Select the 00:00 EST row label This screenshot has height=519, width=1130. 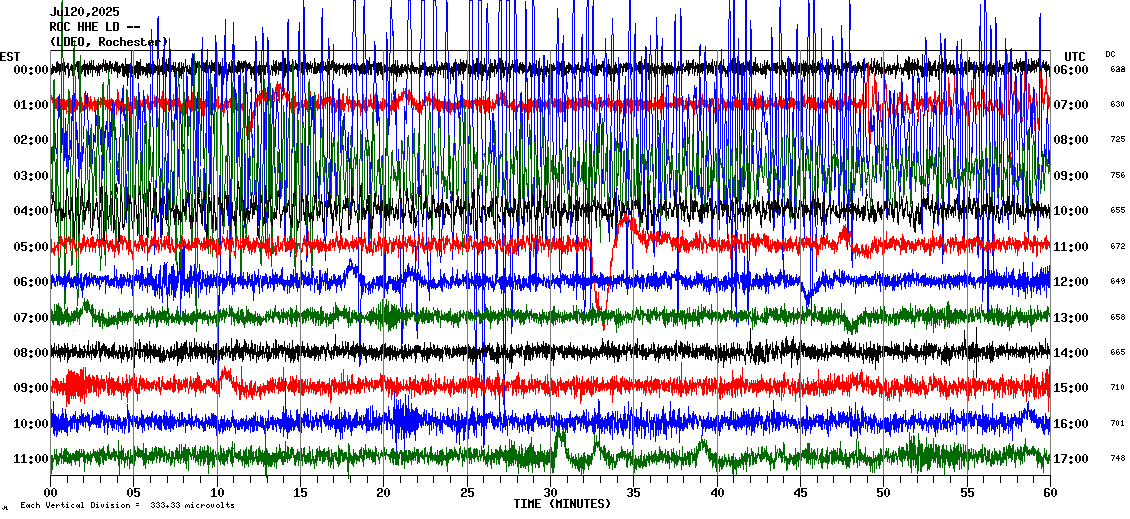tap(32, 70)
